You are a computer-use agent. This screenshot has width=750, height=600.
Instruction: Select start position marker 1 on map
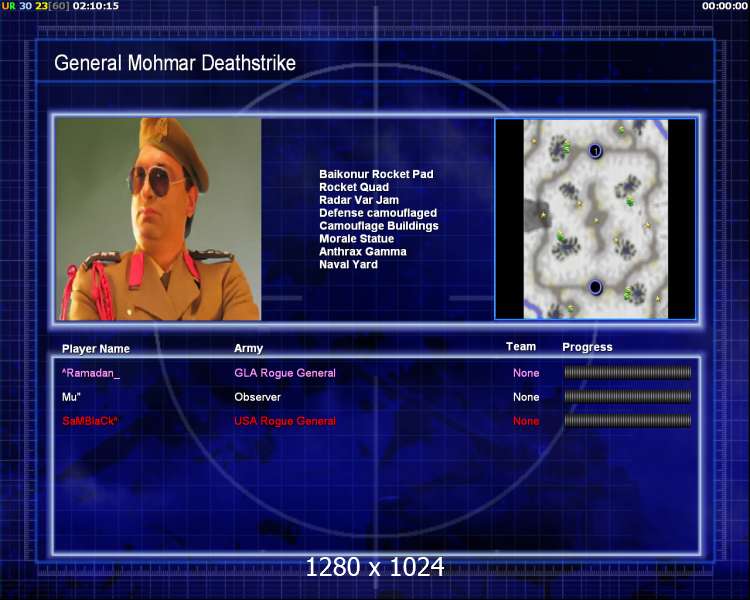(595, 151)
